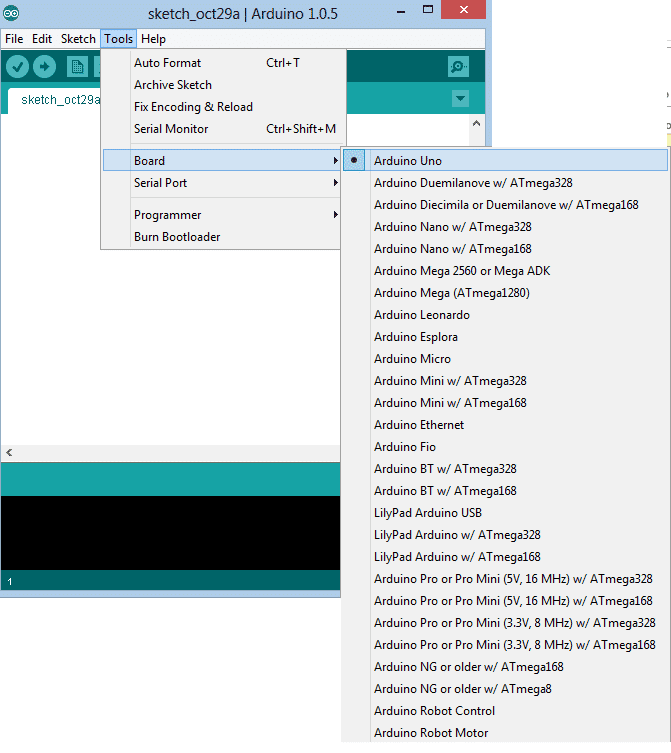
Task: Click editor vertical scrollbar up arrow
Action: click(476, 123)
